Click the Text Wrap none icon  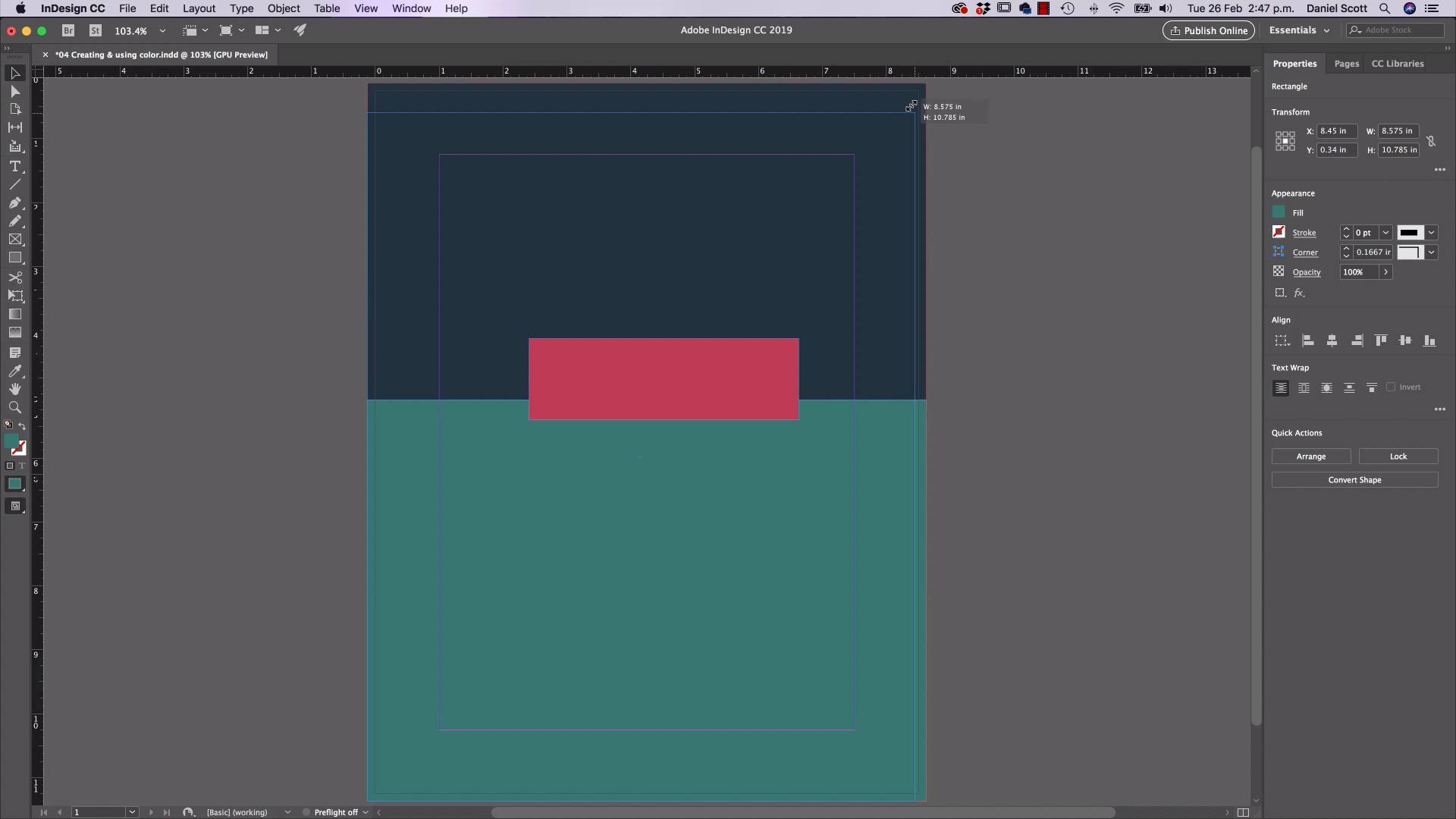[x=1281, y=387]
